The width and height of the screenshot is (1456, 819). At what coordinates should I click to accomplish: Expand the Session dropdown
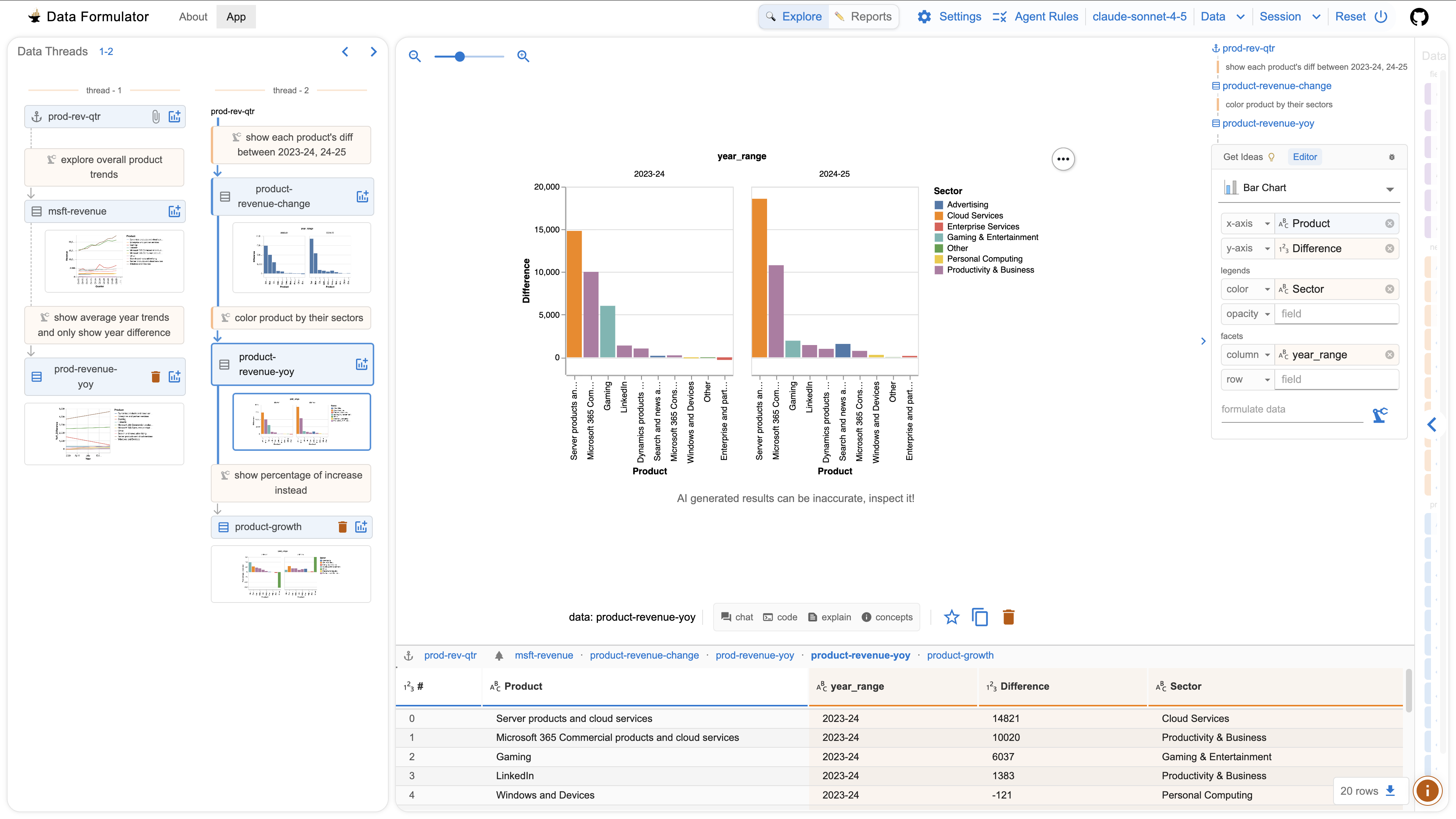point(1290,16)
